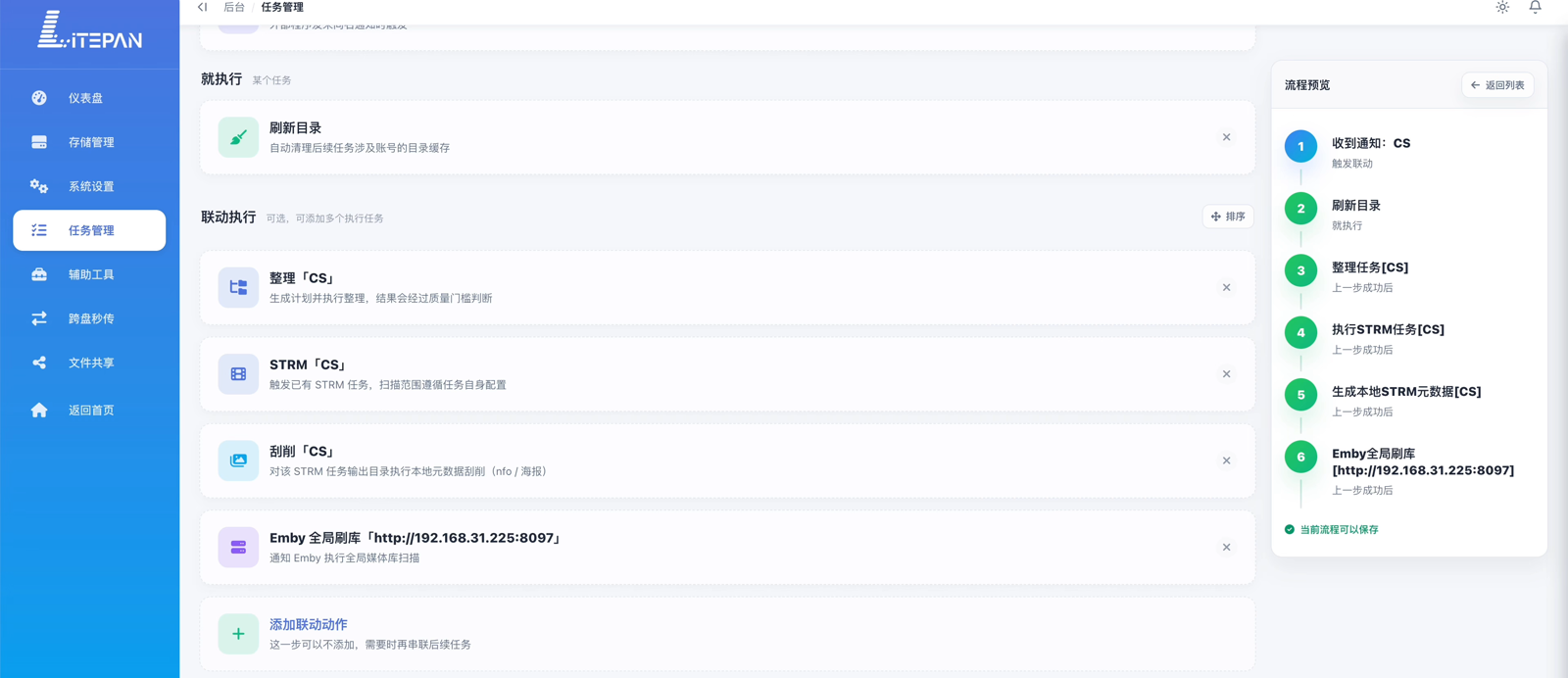This screenshot has height=678, width=1568.
Task: Remove the 整理「CS」 action
Action: pos(1226,287)
